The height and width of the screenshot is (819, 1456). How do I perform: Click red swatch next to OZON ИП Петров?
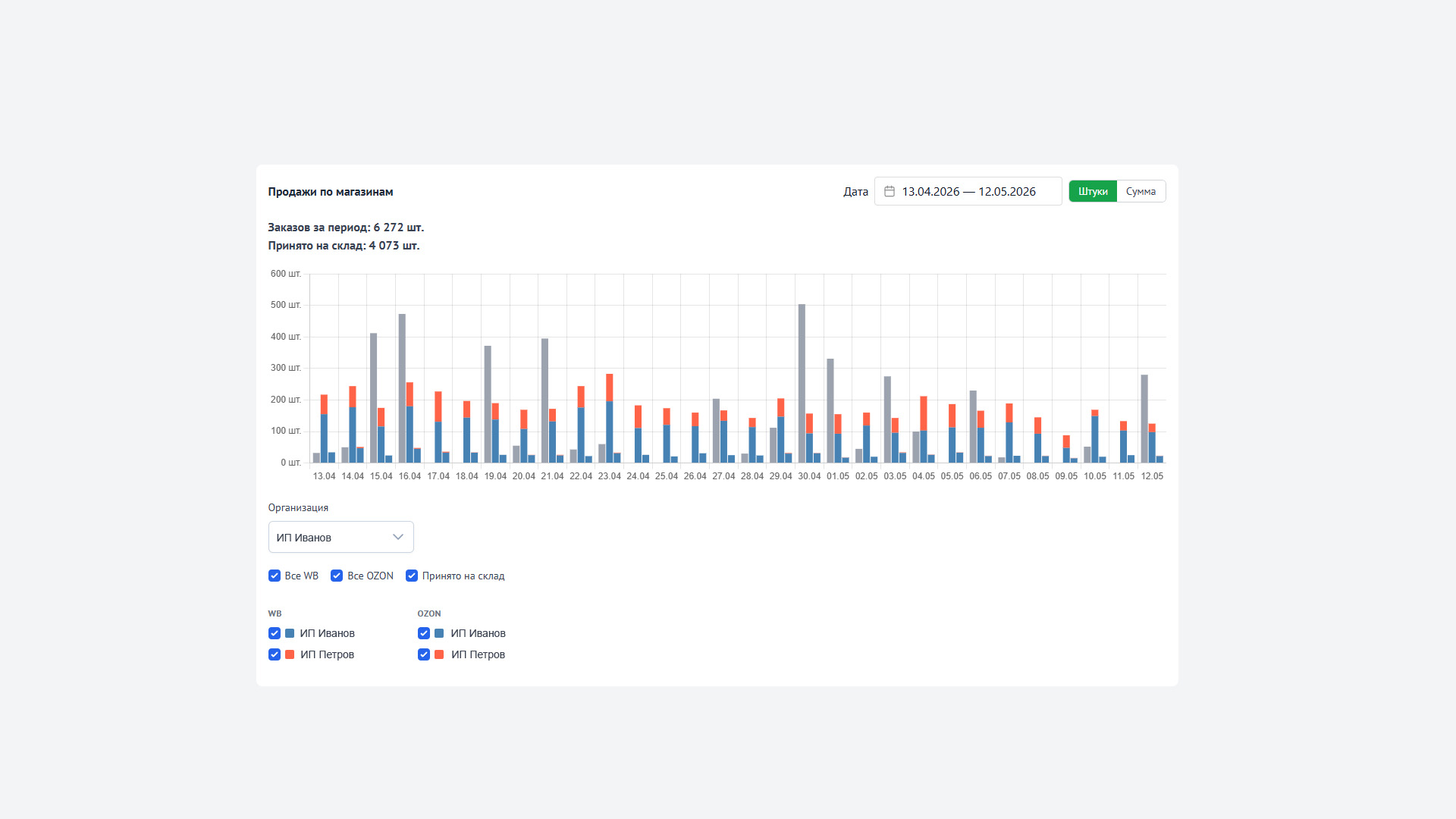point(439,654)
